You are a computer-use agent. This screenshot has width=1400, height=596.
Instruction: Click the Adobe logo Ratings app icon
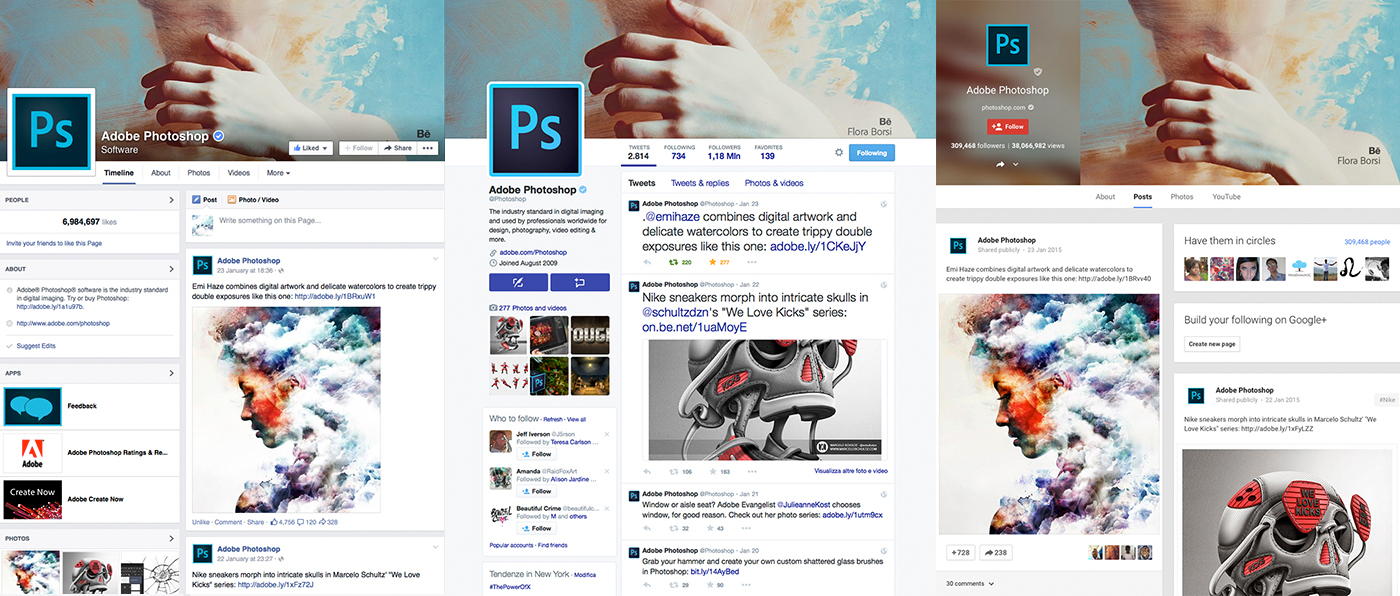coord(32,452)
